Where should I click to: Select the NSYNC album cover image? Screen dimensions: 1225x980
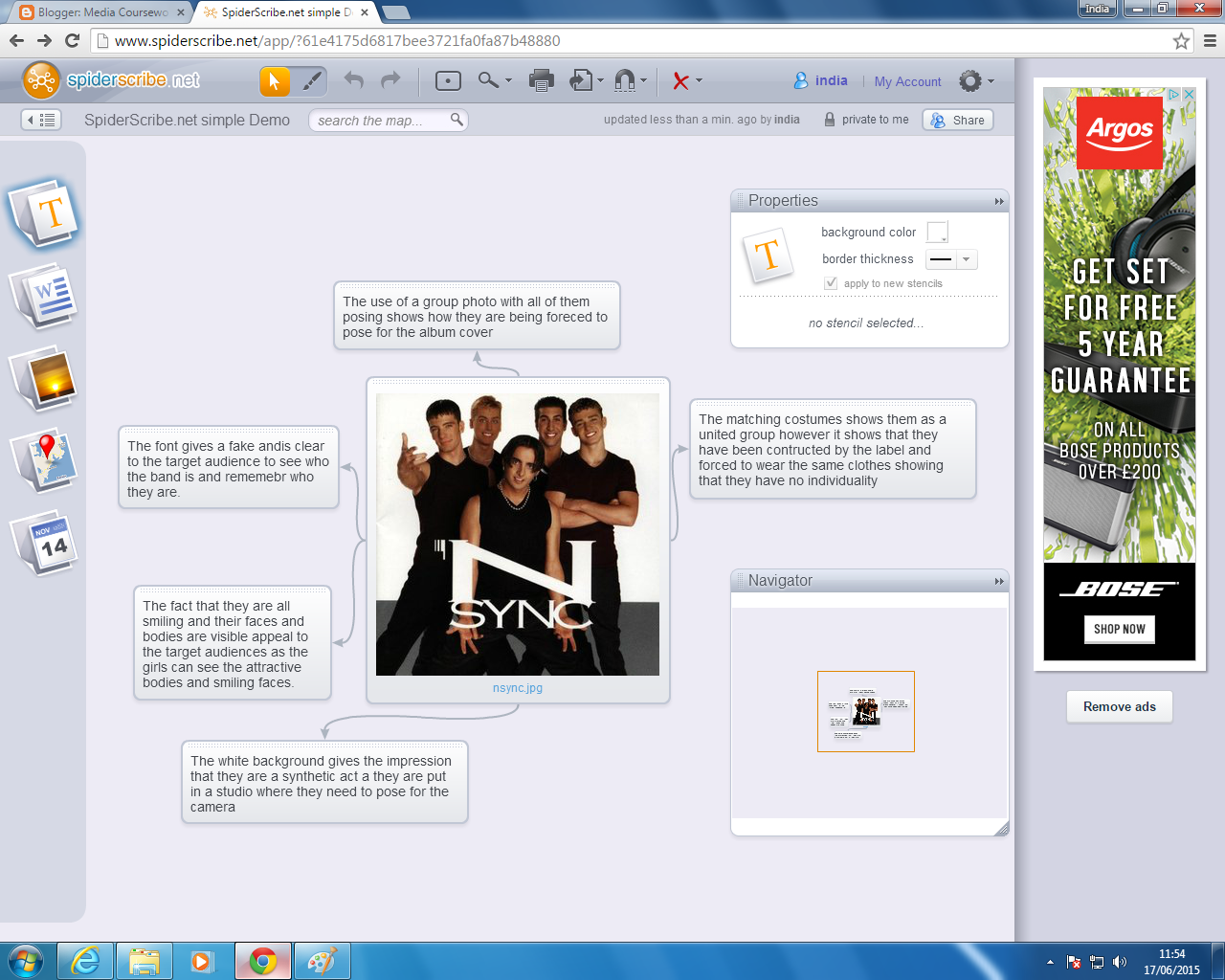(518, 534)
